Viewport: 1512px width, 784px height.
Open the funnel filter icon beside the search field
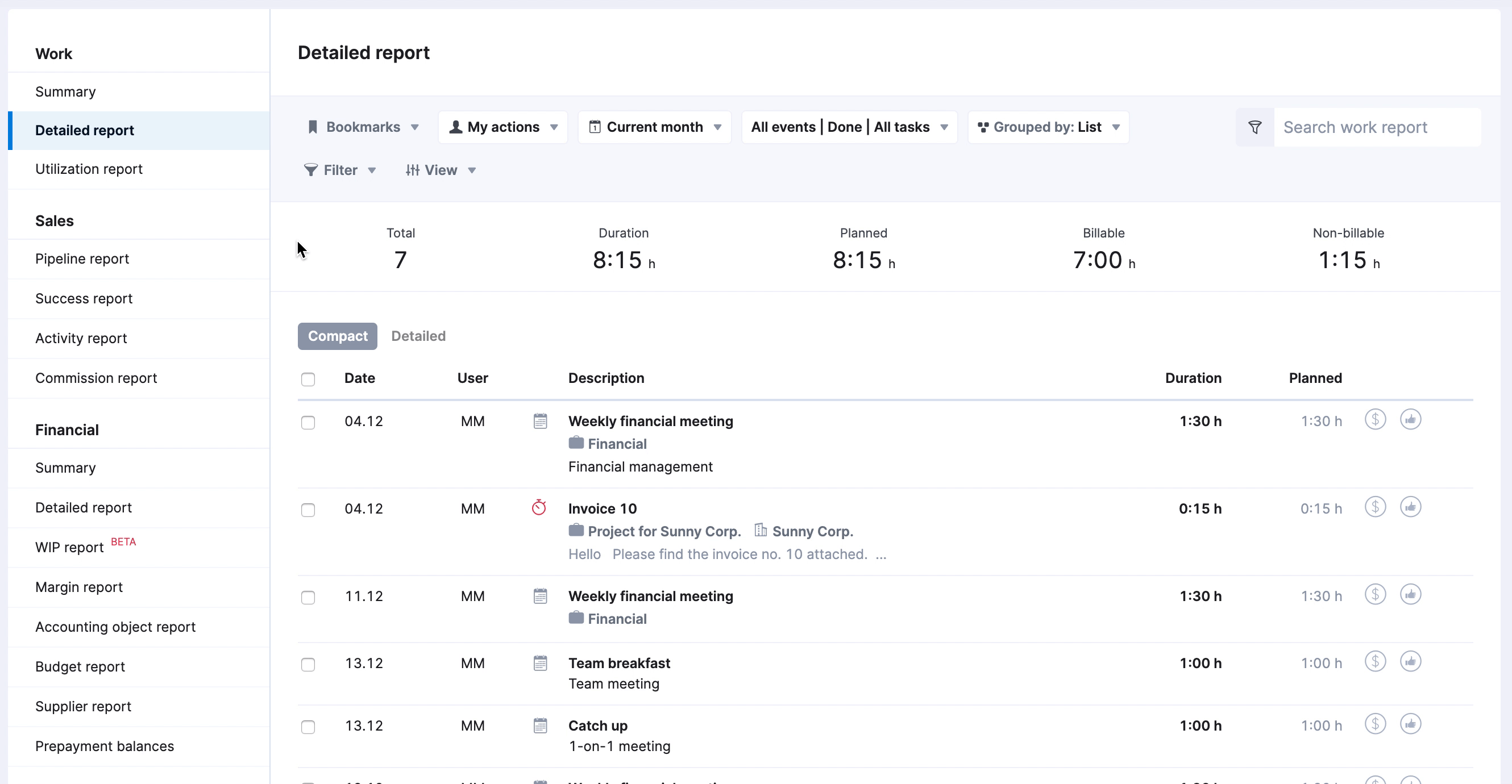pos(1255,127)
